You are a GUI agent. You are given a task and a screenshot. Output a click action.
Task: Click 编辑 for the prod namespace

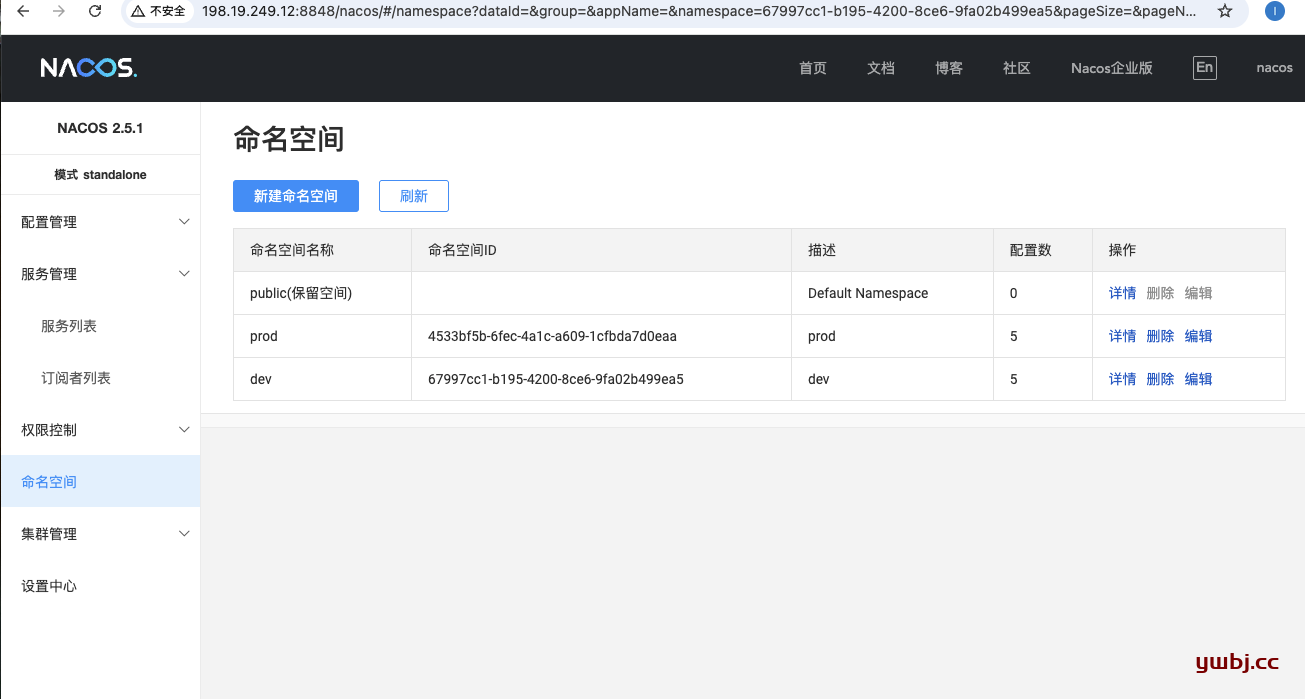[1199, 336]
